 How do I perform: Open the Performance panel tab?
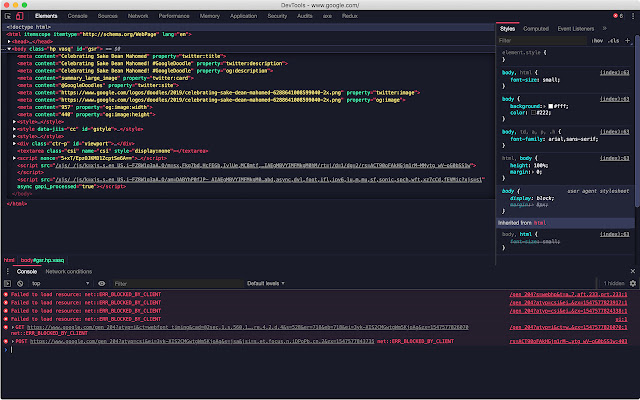[174, 16]
